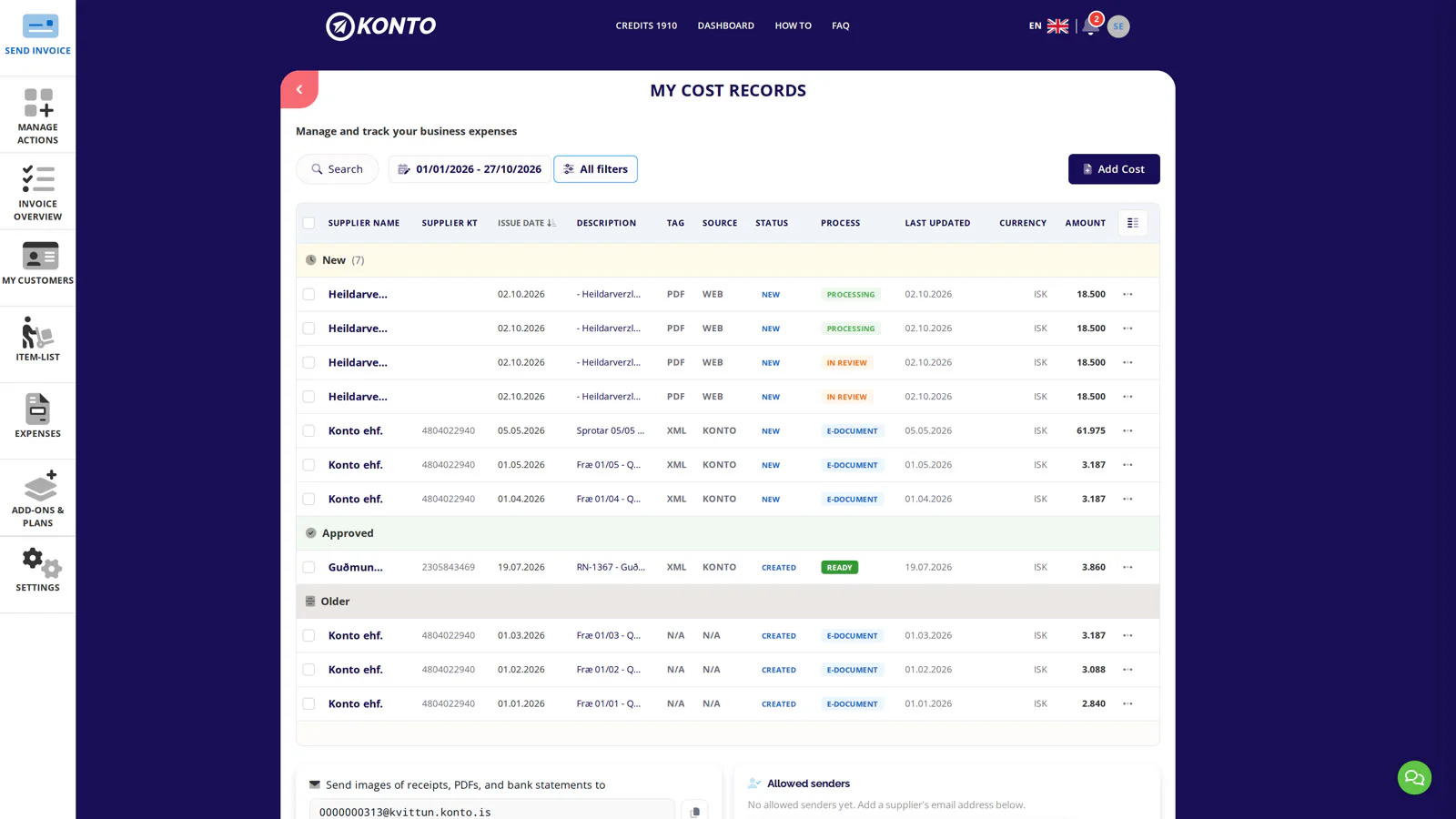This screenshot has height=819, width=1456.
Task: Open row actions for the Guðmun... record
Action: click(x=1127, y=567)
